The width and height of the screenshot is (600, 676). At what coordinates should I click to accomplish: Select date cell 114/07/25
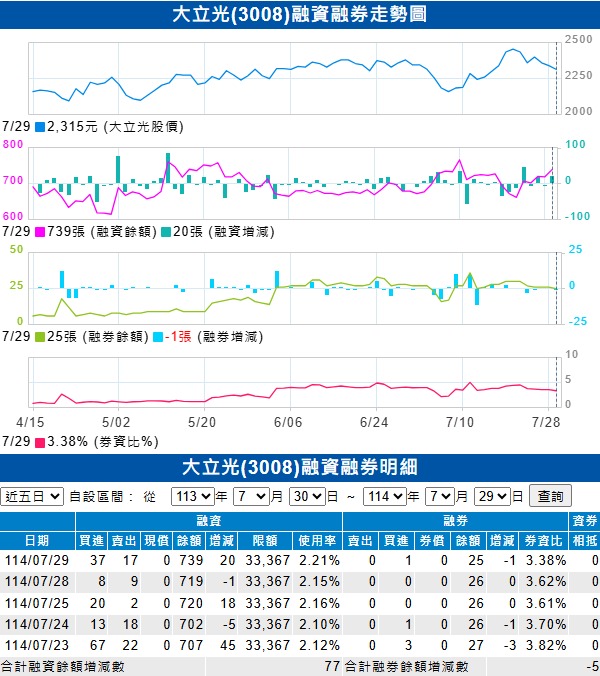pyautogui.click(x=37, y=603)
